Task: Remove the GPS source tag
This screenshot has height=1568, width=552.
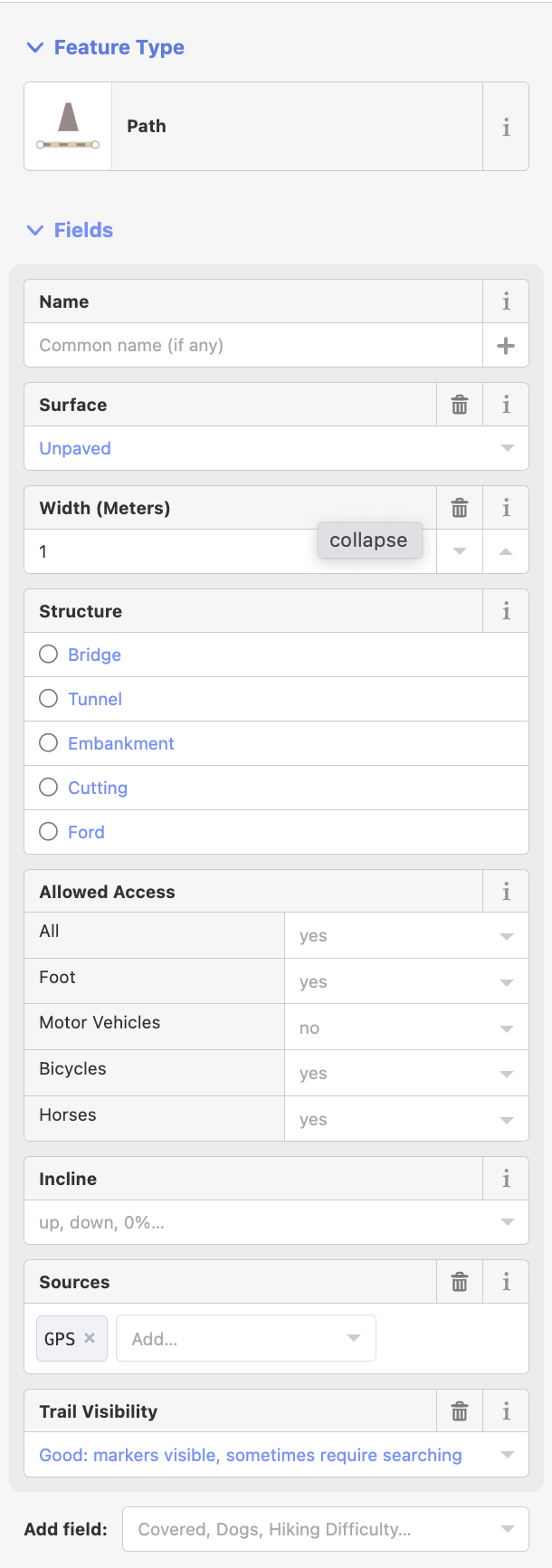Action: point(90,1338)
